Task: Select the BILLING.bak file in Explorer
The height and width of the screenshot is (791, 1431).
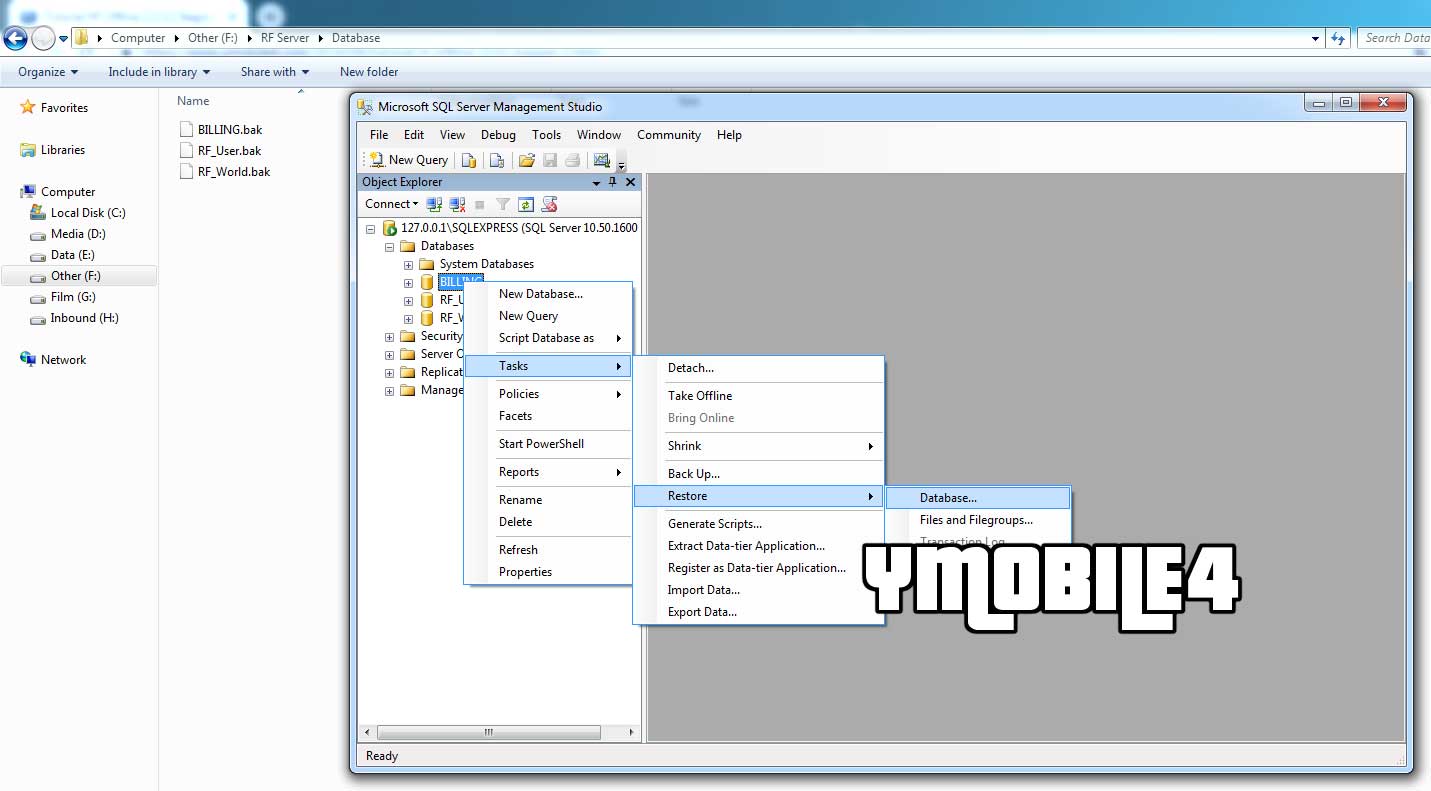Action: (222, 130)
